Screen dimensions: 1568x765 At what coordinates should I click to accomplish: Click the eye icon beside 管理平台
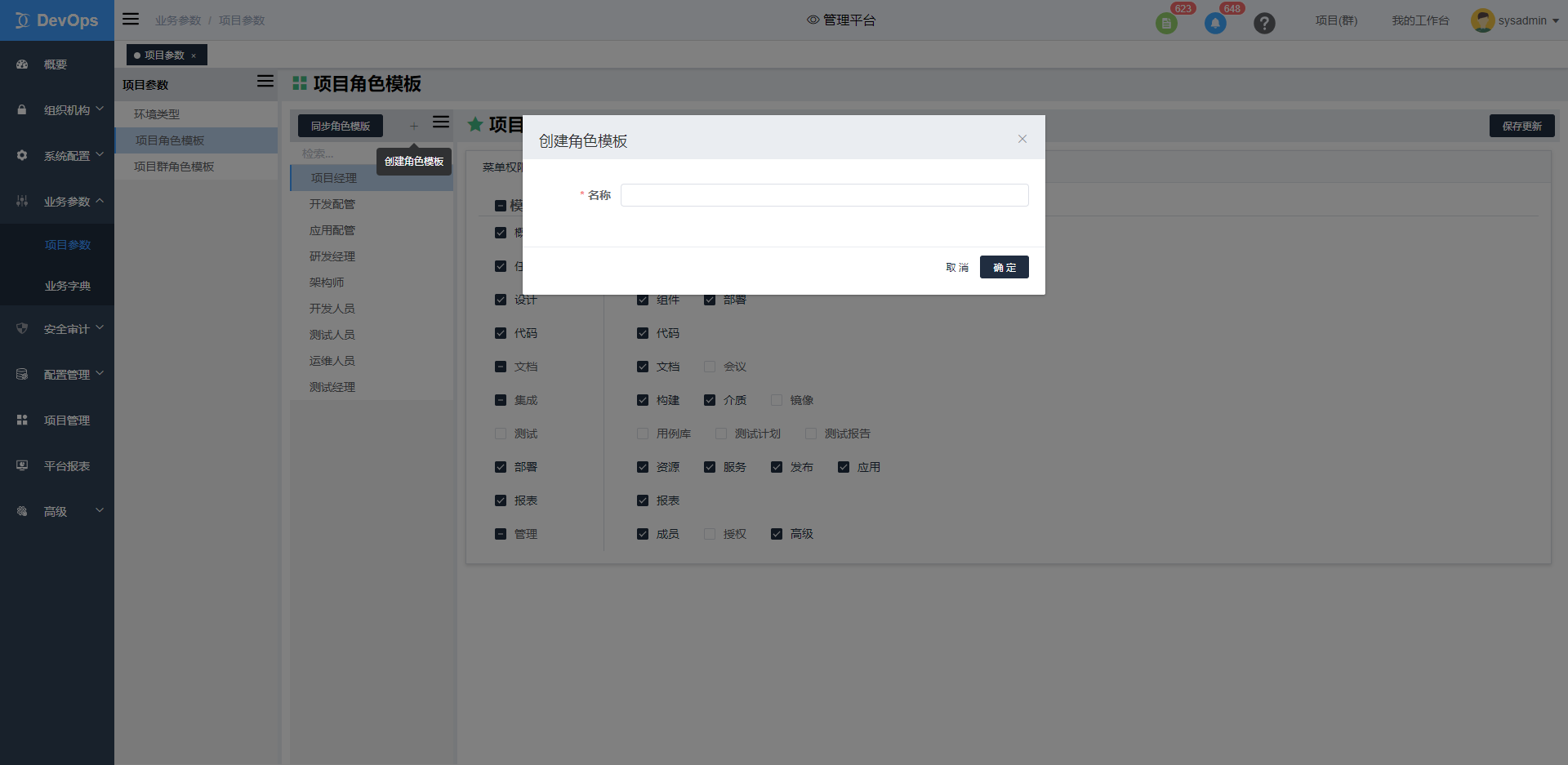pyautogui.click(x=813, y=20)
